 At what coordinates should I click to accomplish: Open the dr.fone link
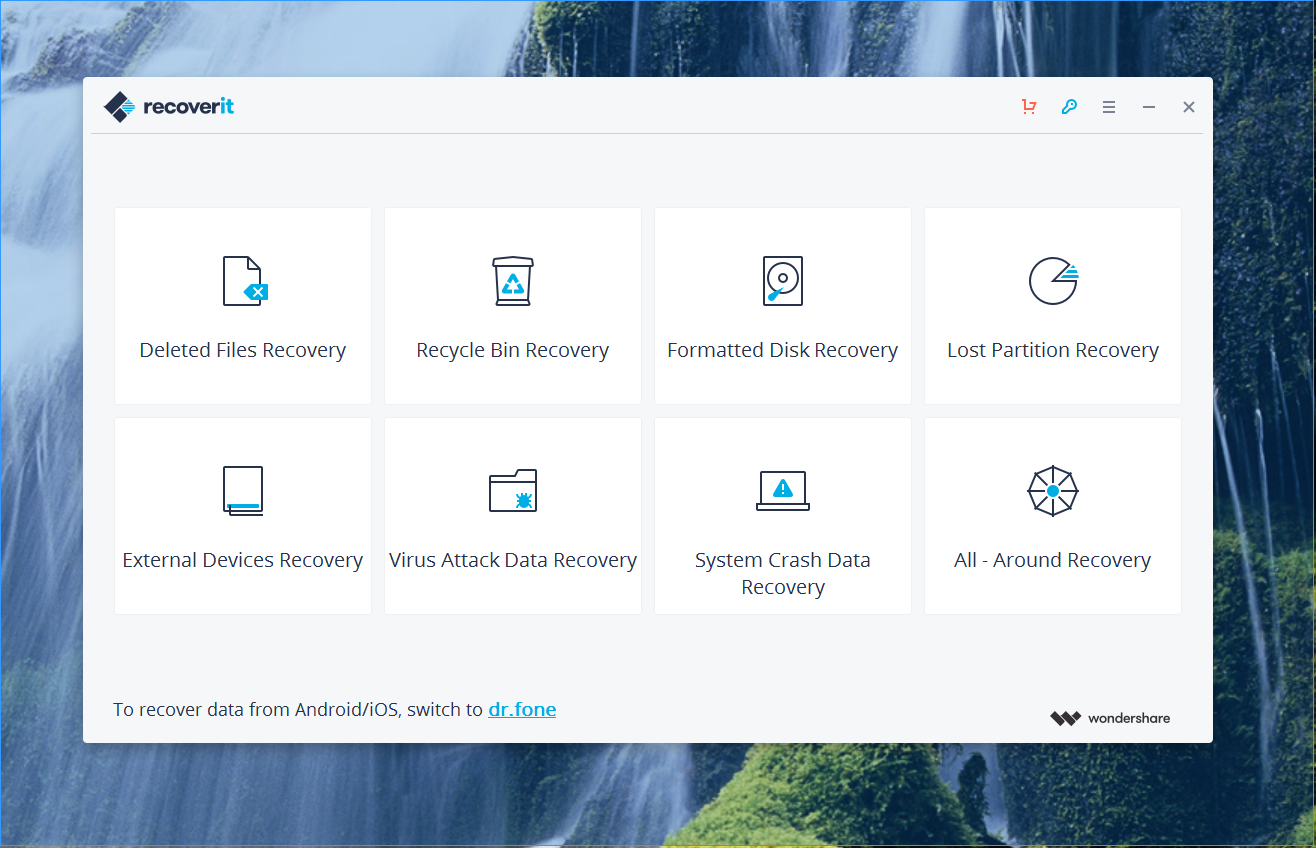522,710
